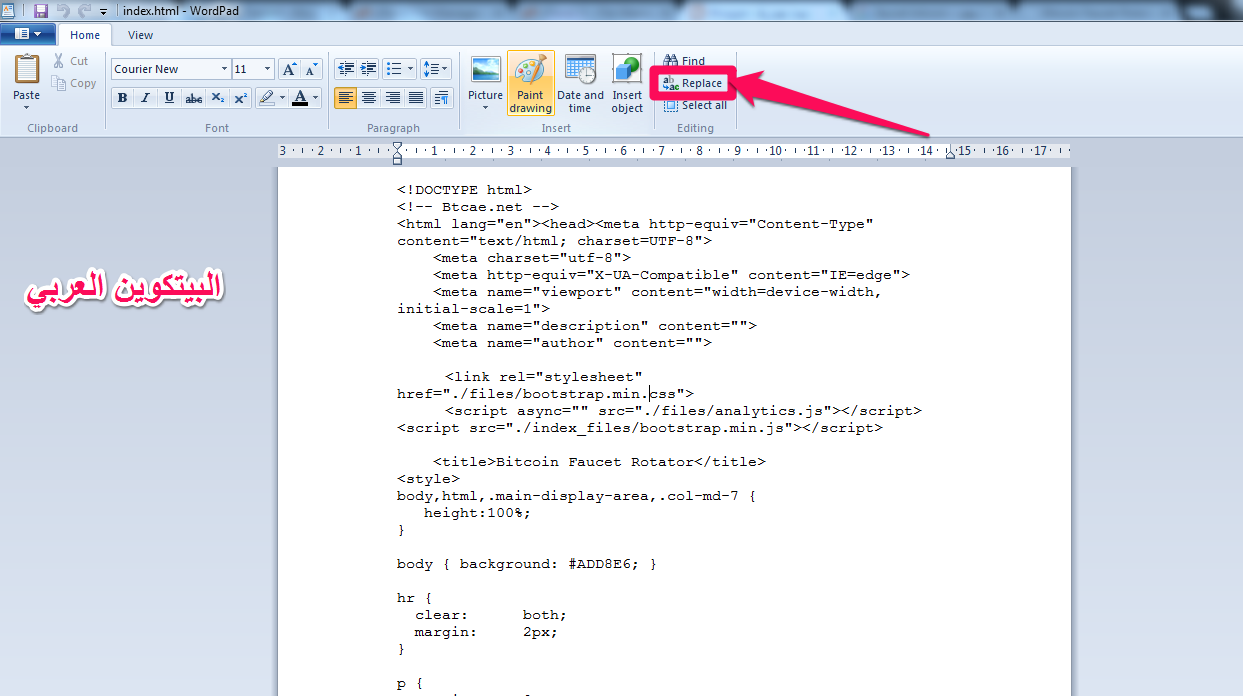Toggle underline formatting
The height and width of the screenshot is (696, 1243).
(x=170, y=97)
